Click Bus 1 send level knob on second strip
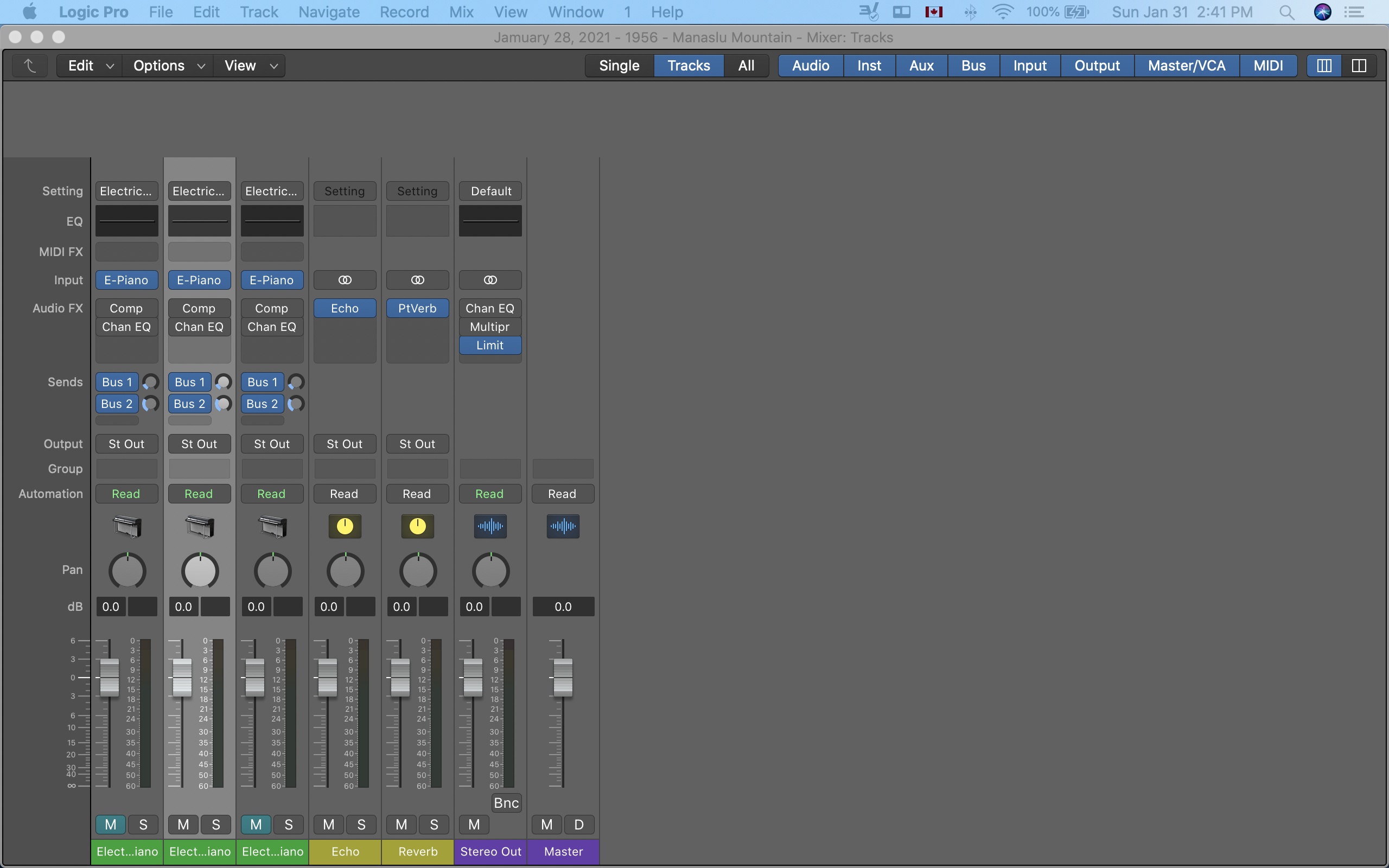The width and height of the screenshot is (1389, 868). tap(224, 382)
